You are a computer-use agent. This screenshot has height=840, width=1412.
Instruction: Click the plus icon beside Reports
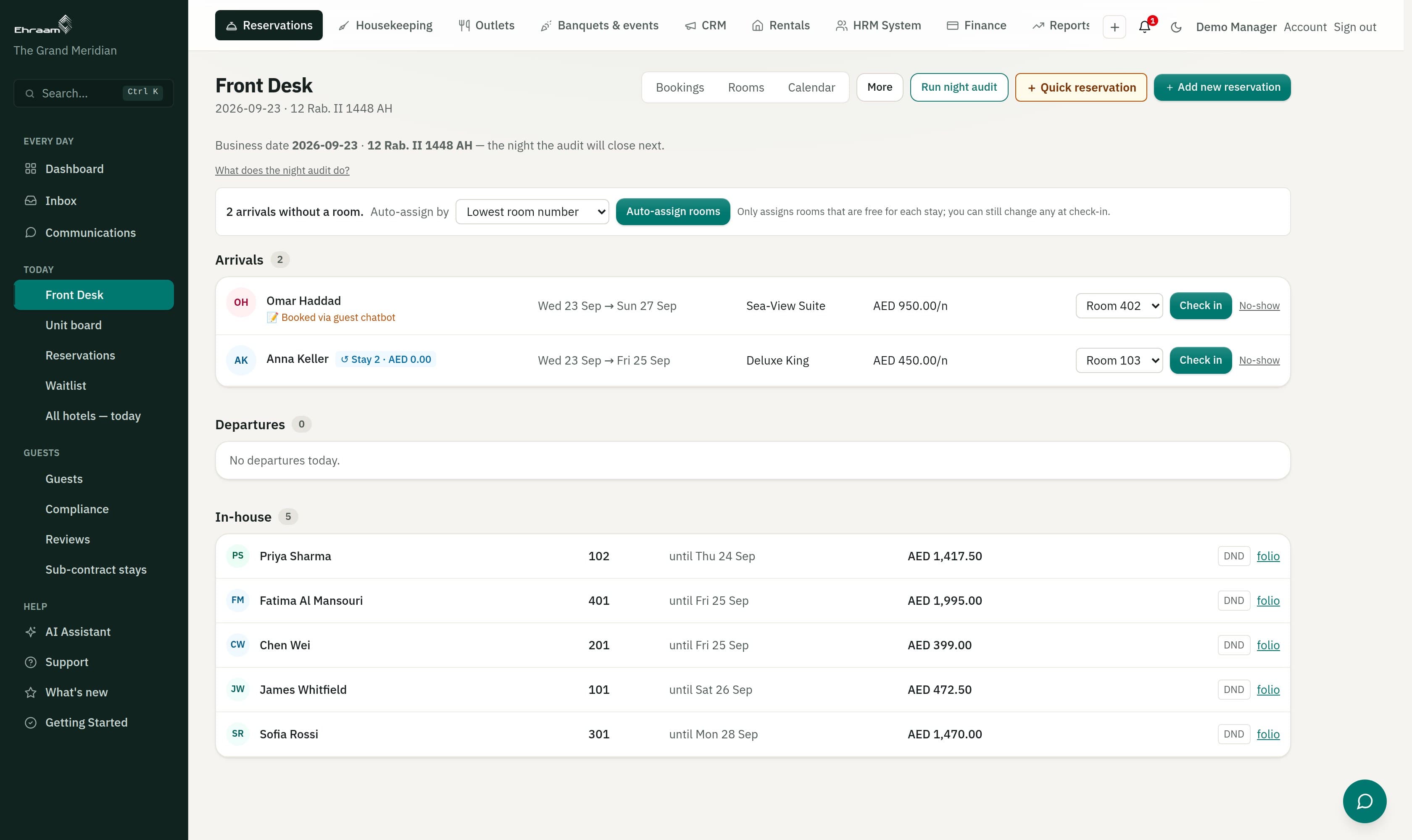tap(1114, 26)
